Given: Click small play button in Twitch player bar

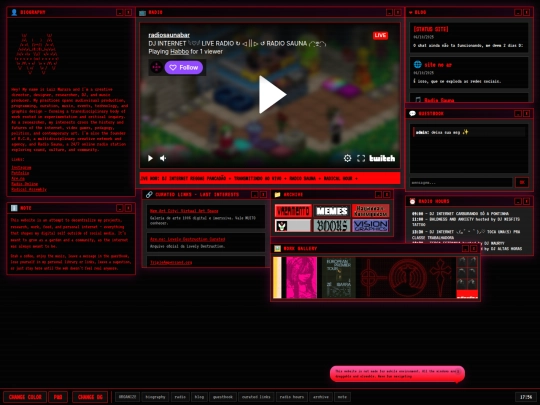Looking at the screenshot, I should tap(150, 158).
